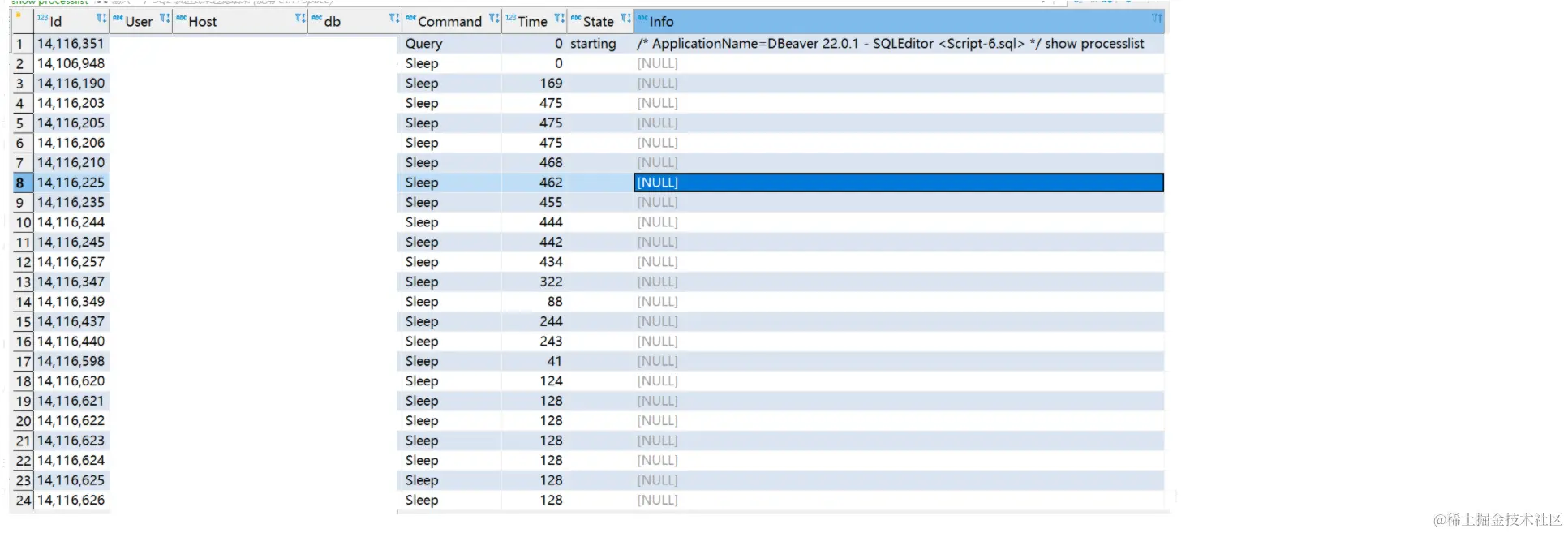Select the State column header
This screenshot has height=533, width=1568.
(x=600, y=21)
